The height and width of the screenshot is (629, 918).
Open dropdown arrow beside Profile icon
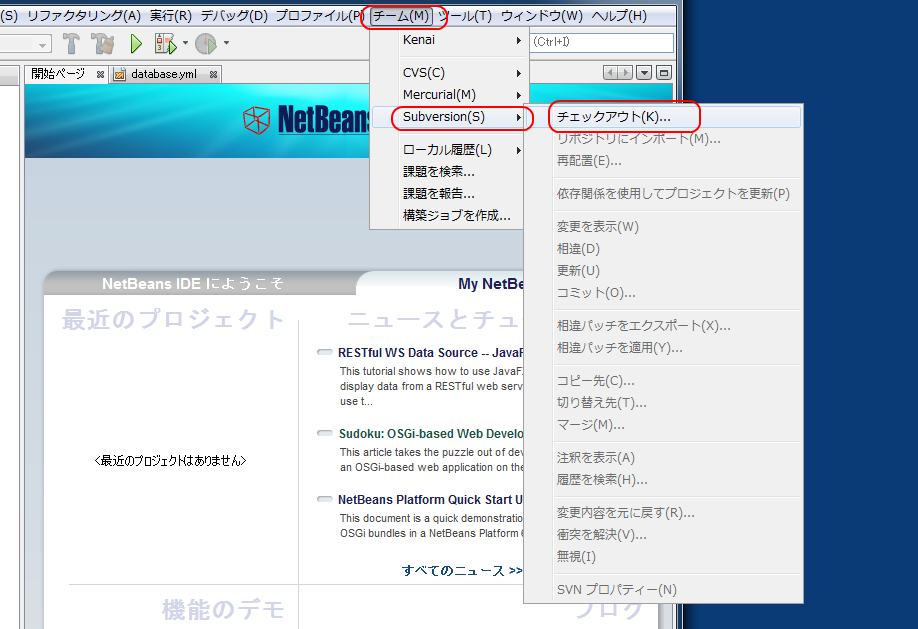(x=226, y=43)
